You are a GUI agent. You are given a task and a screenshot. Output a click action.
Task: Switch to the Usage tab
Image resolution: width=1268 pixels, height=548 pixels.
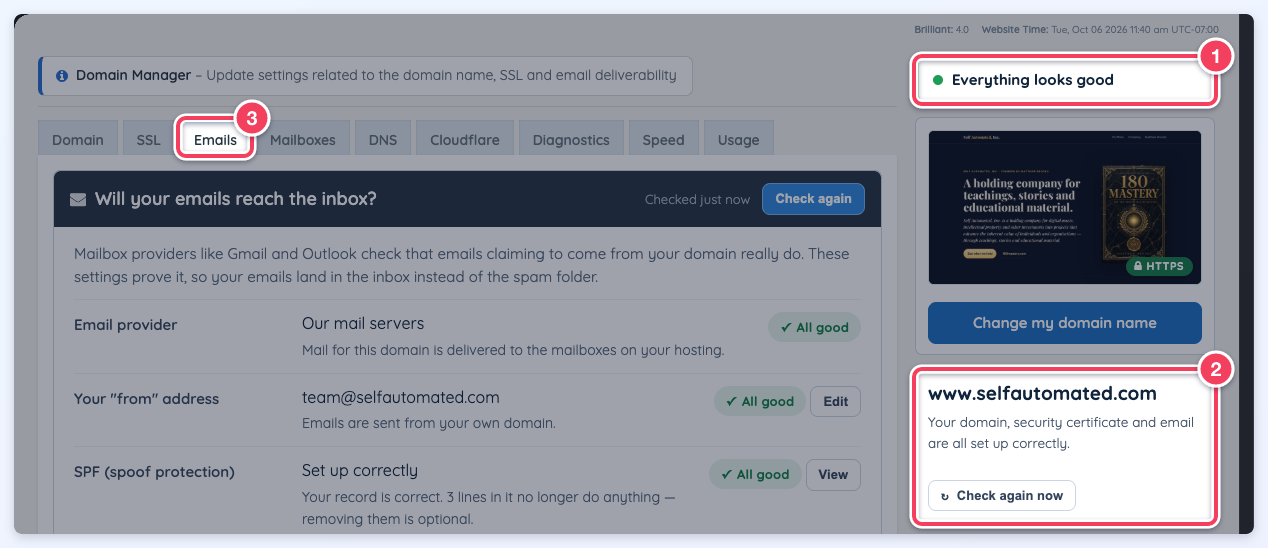click(x=739, y=140)
